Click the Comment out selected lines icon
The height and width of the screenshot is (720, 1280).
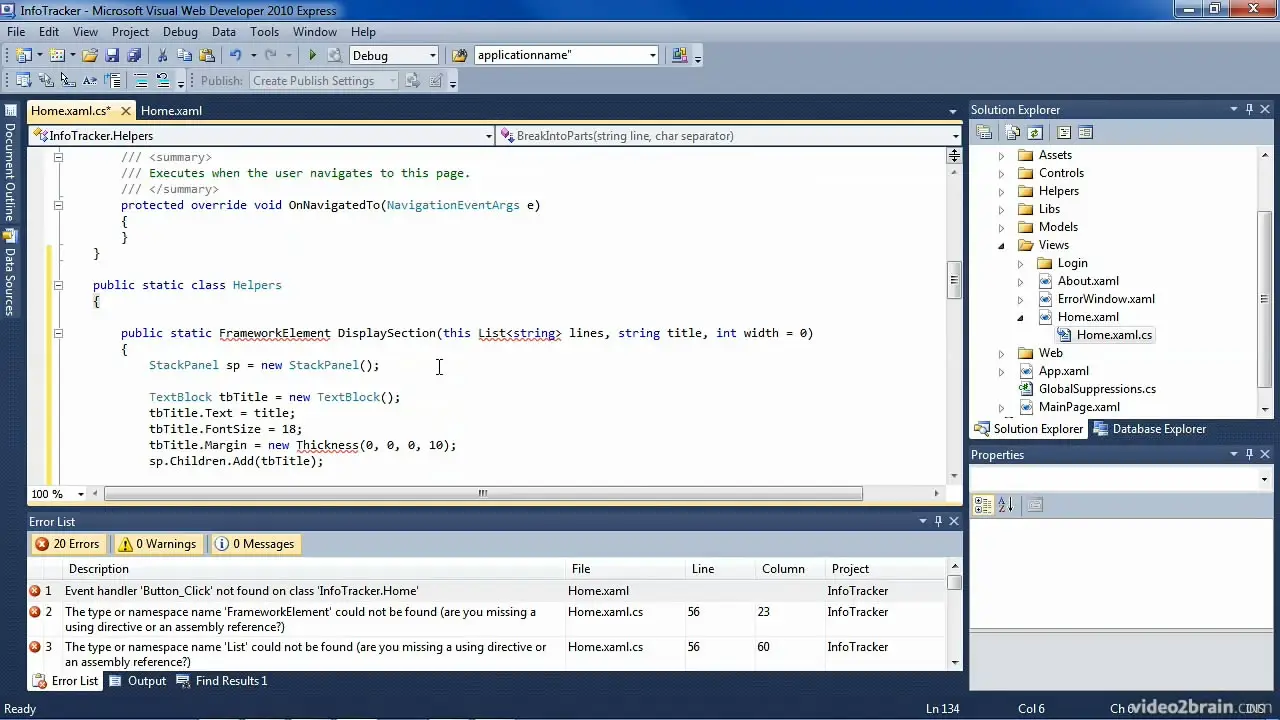(x=141, y=81)
